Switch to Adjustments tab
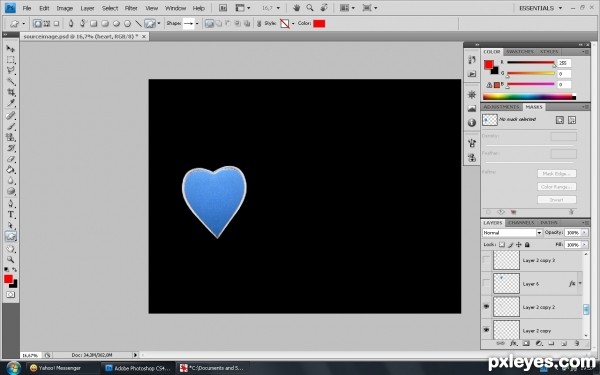The image size is (600, 375). [x=501, y=107]
